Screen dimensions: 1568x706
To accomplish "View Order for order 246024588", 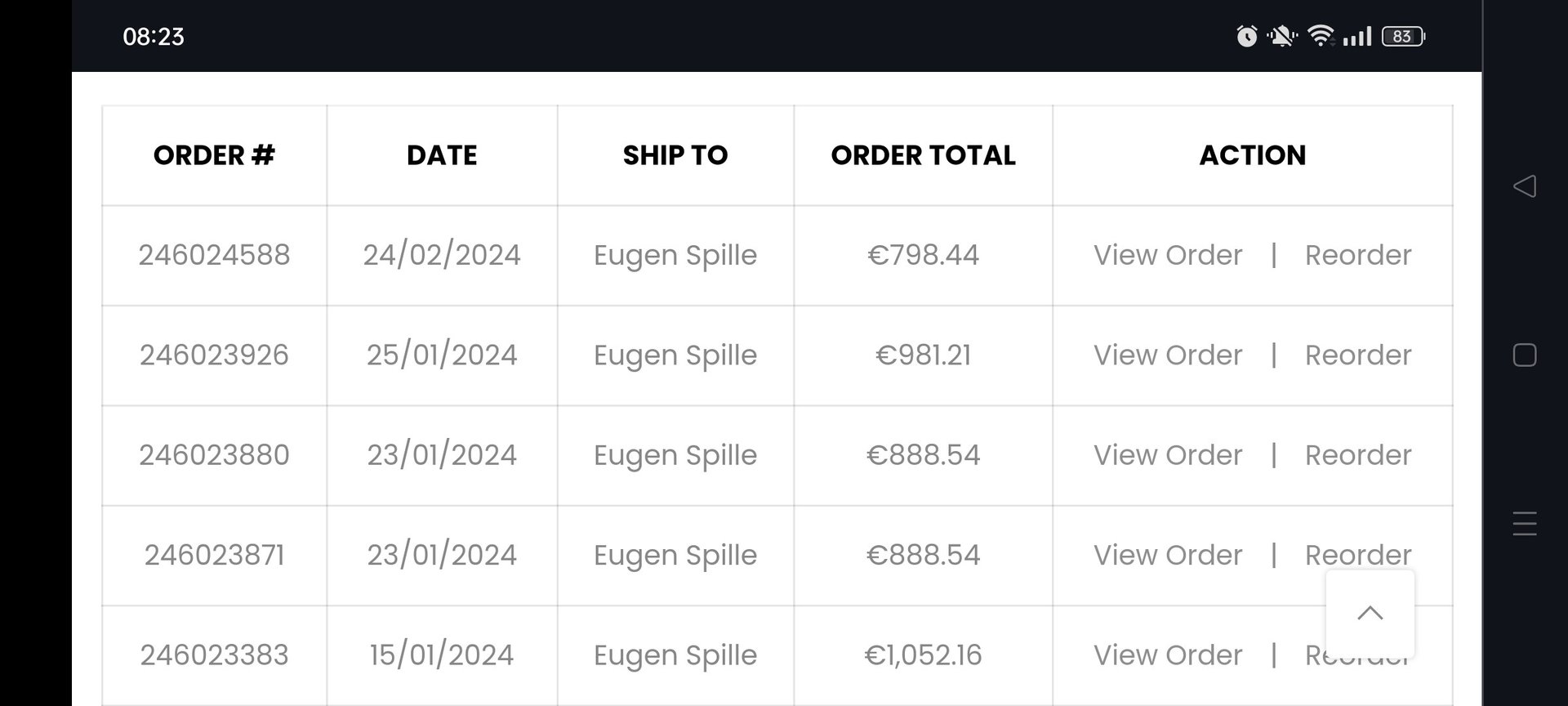I will [1168, 255].
